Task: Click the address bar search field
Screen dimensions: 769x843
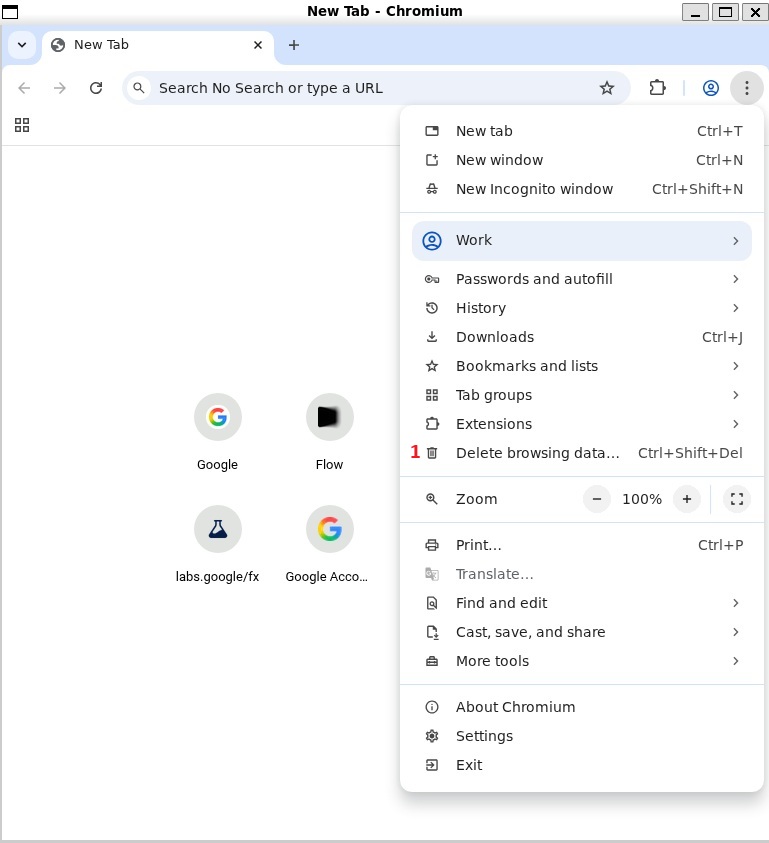Action: pyautogui.click(x=370, y=88)
